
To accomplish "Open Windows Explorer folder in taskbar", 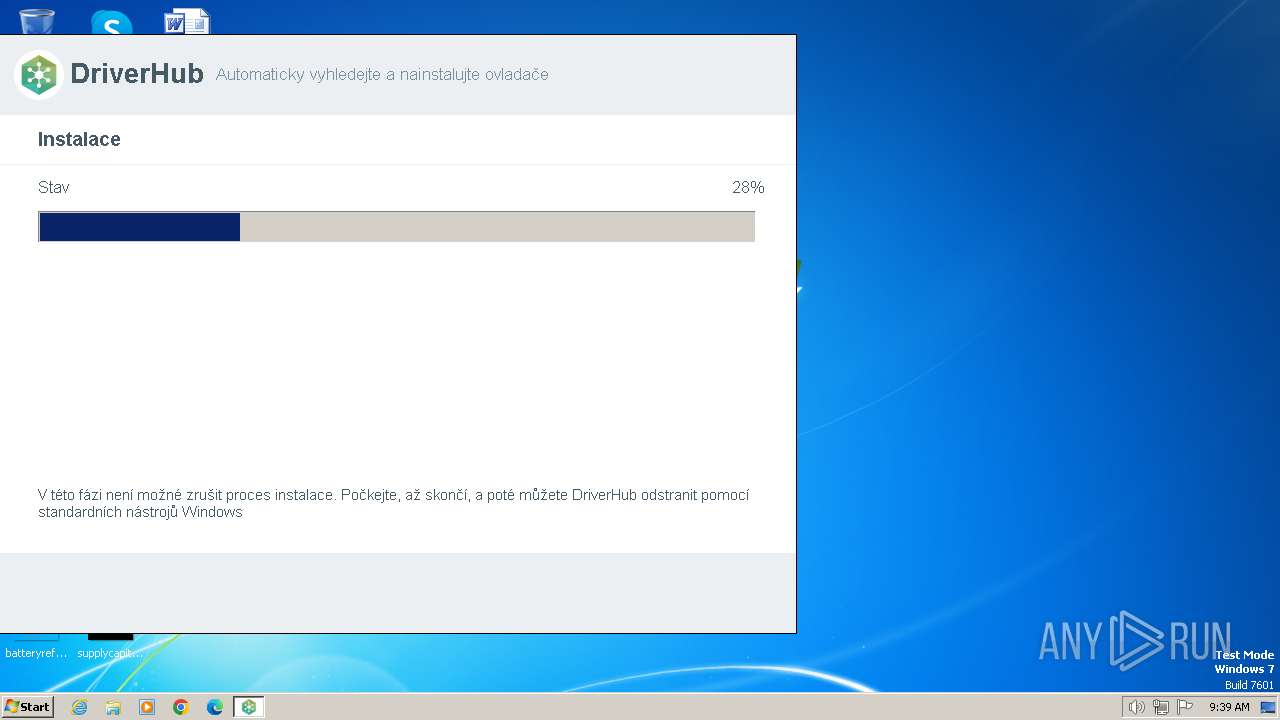I will tap(113, 707).
